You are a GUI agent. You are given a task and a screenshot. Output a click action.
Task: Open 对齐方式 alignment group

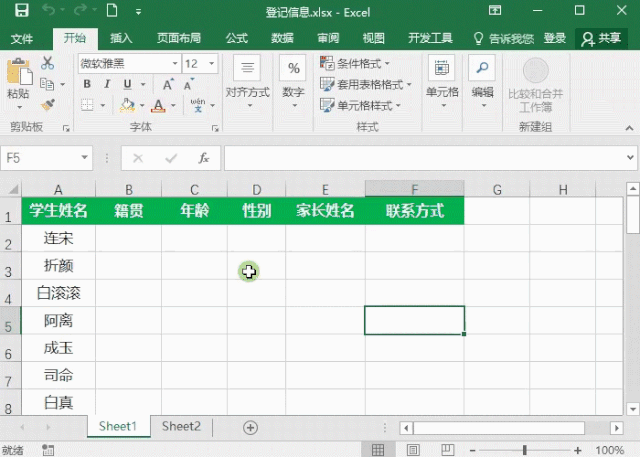pyautogui.click(x=247, y=84)
